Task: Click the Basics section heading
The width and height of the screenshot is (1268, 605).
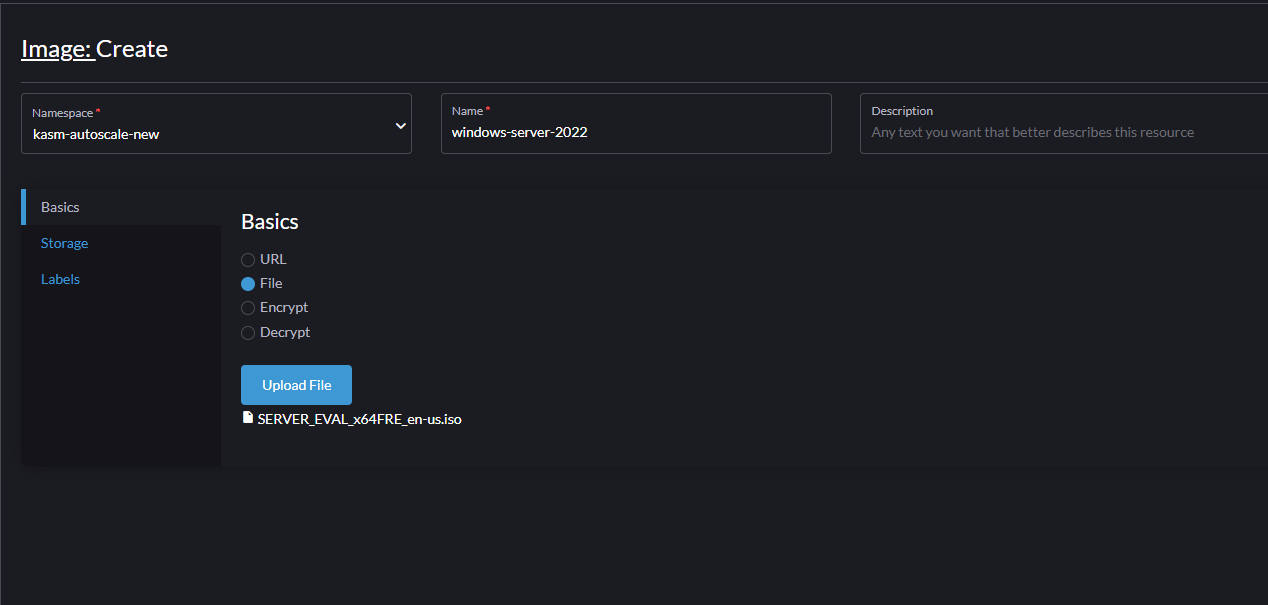Action: tap(269, 221)
